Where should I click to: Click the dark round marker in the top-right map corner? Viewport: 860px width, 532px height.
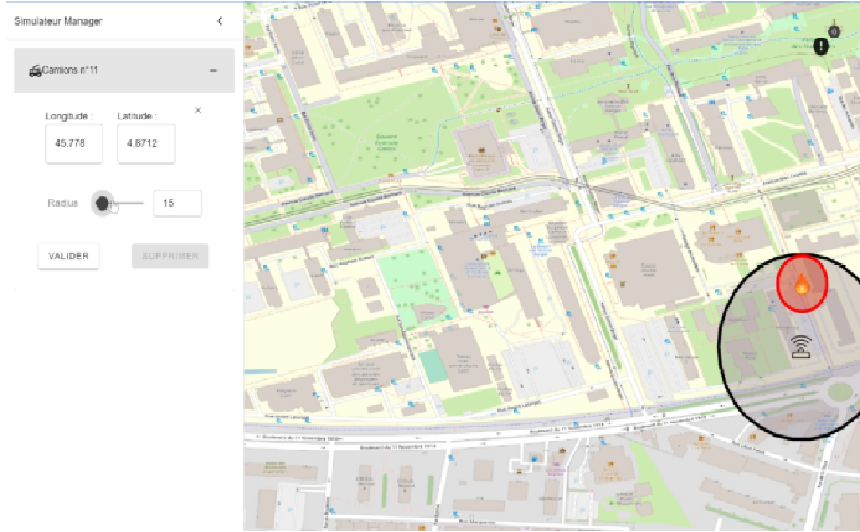pyautogui.click(x=833, y=31)
